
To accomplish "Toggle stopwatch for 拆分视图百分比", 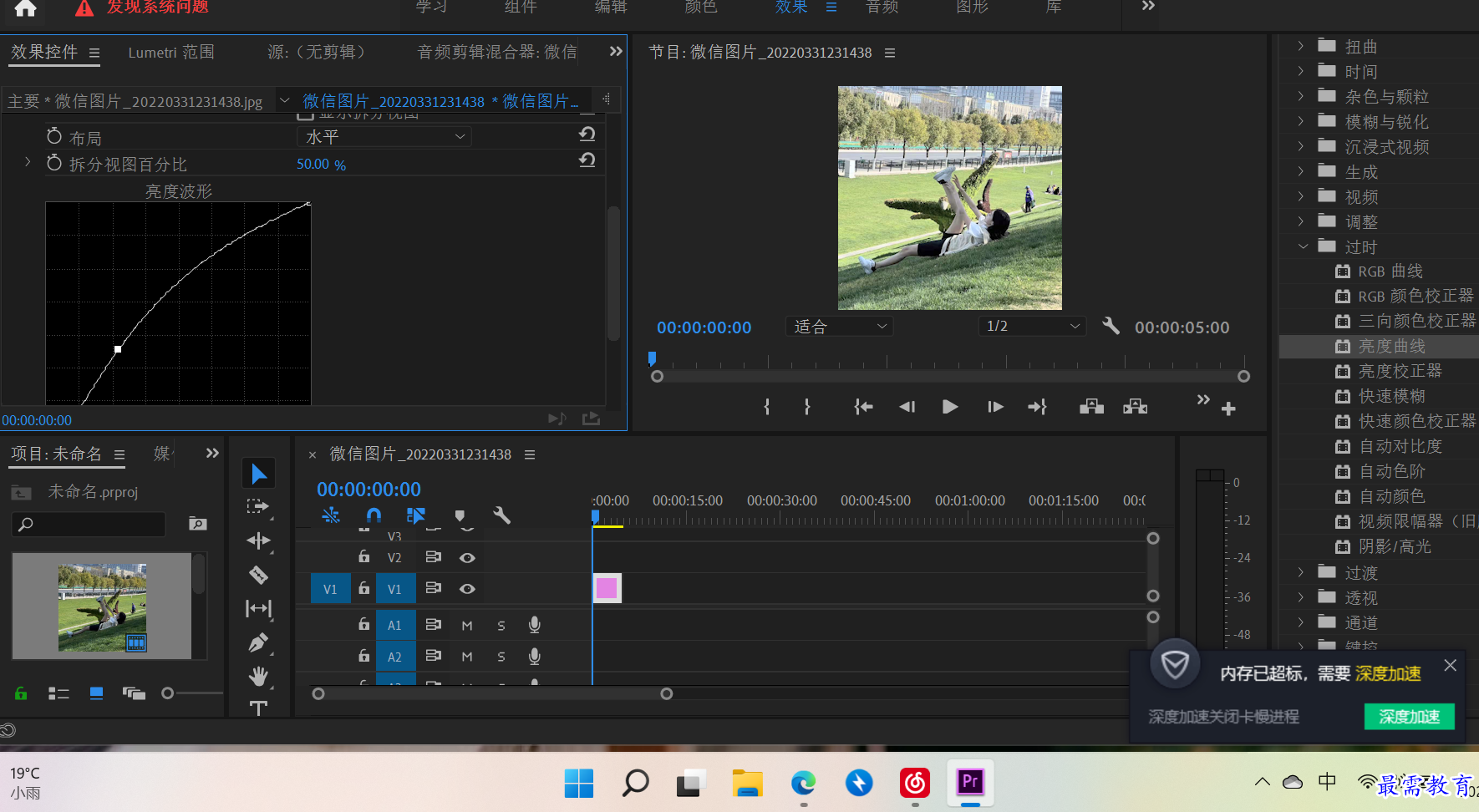I will point(54,163).
